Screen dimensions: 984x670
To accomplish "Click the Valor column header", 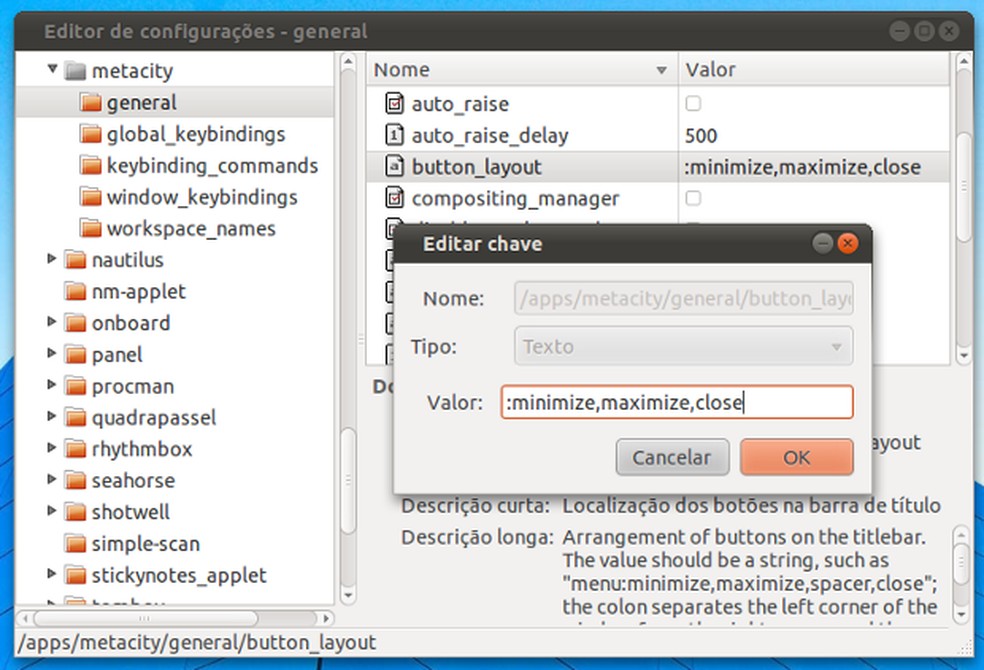I will [x=814, y=70].
